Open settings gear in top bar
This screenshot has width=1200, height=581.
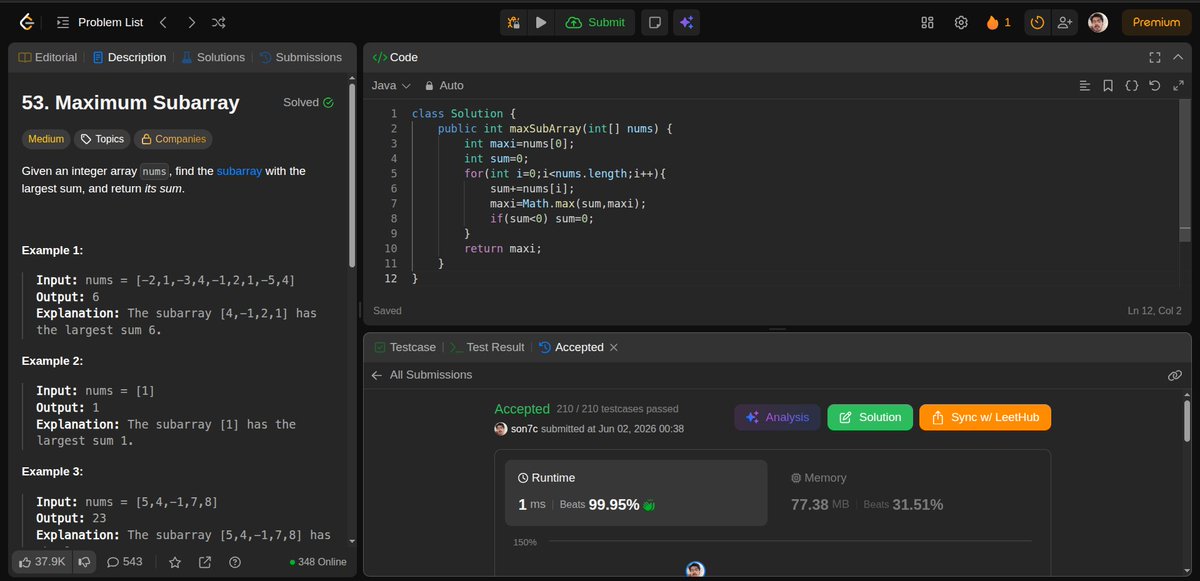pyautogui.click(x=961, y=22)
